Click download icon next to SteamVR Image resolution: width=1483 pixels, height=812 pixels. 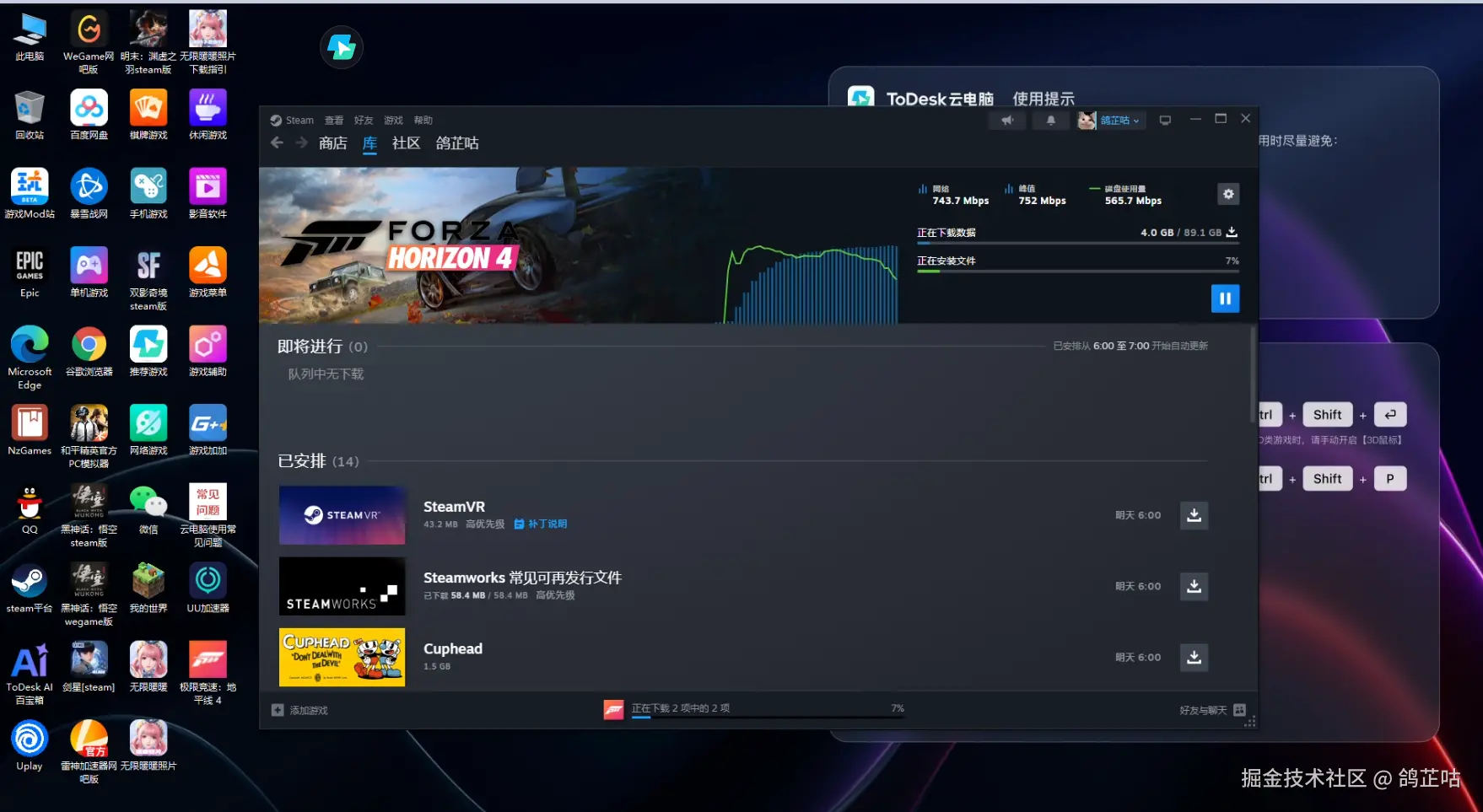pos(1194,515)
